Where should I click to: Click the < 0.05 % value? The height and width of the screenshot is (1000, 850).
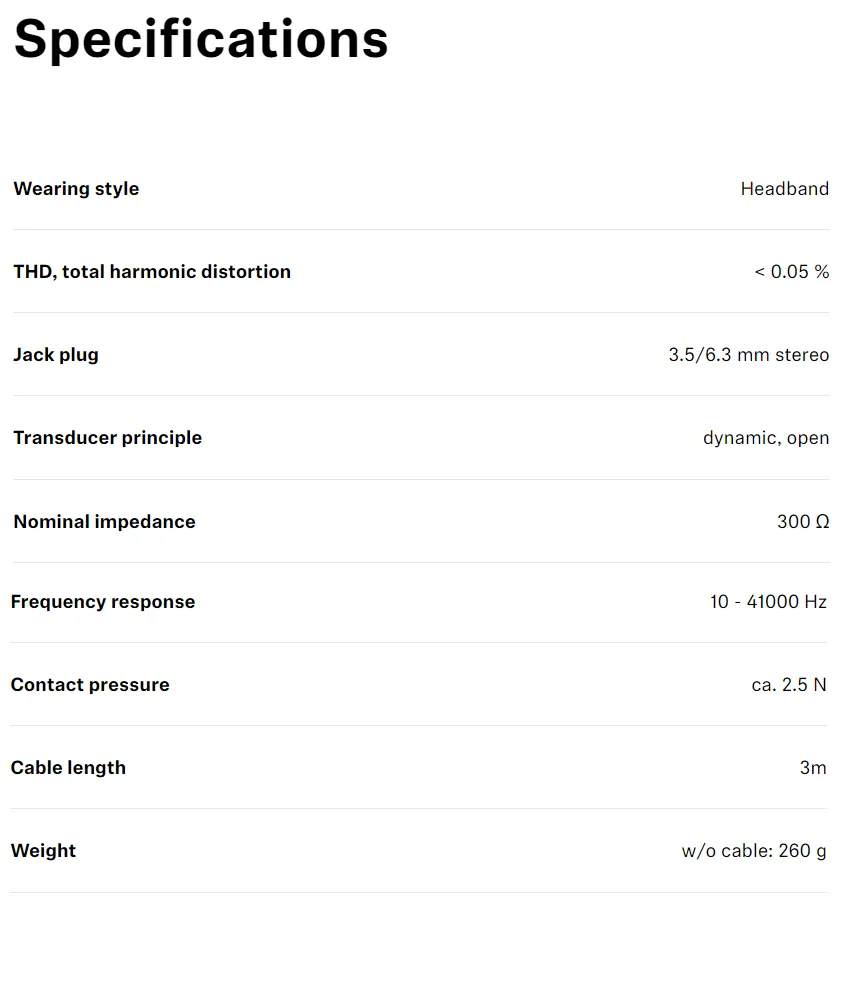tap(791, 272)
